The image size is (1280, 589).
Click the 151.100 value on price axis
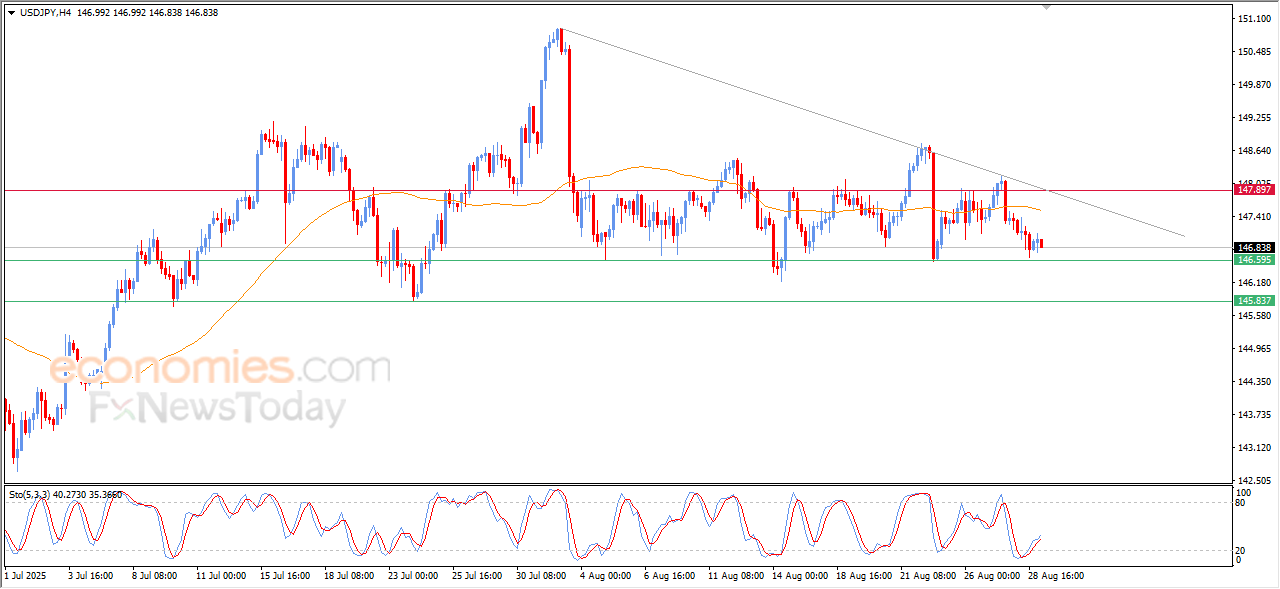[1254, 19]
